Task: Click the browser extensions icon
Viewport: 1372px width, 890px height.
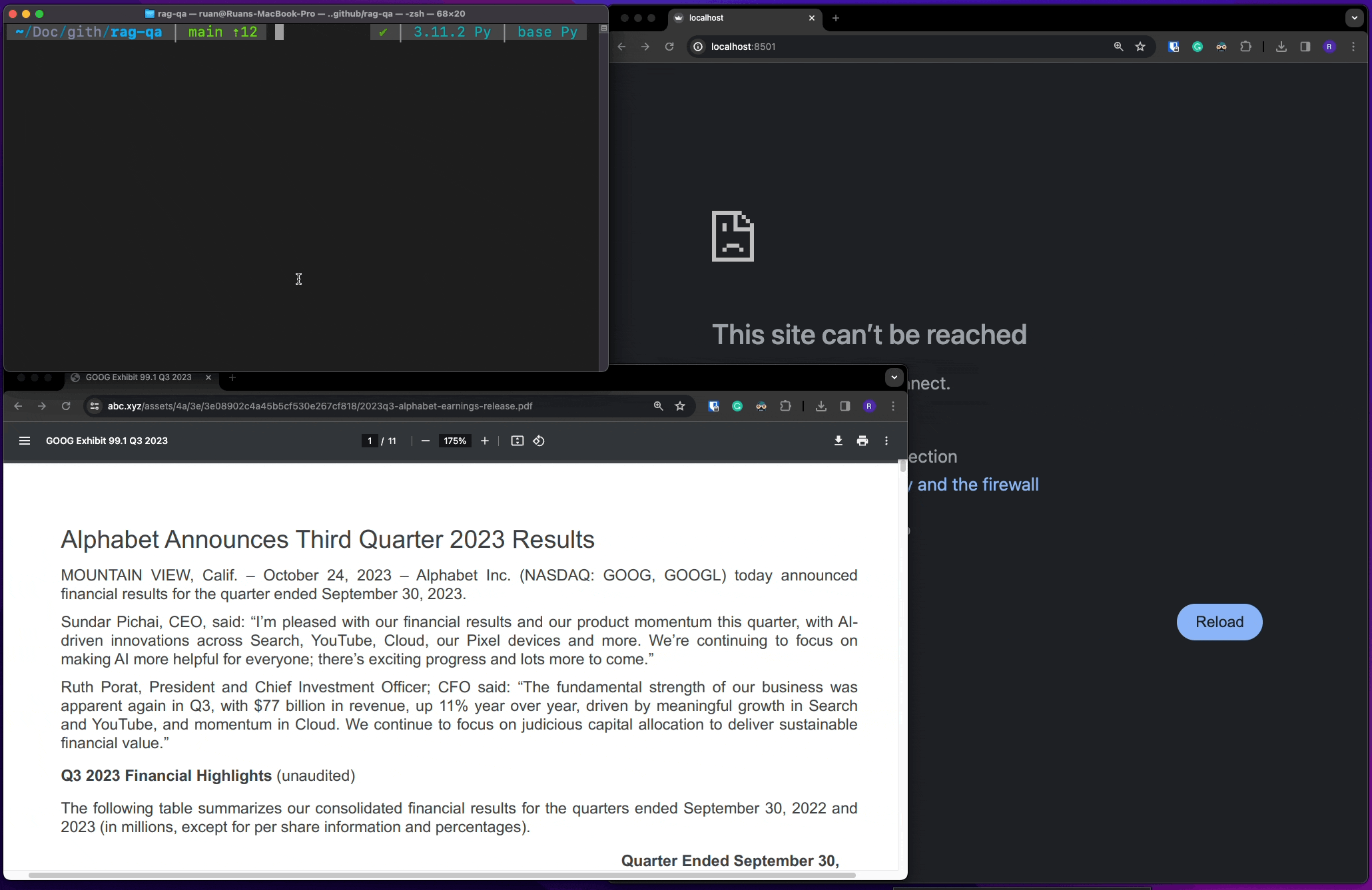Action: [x=1245, y=47]
